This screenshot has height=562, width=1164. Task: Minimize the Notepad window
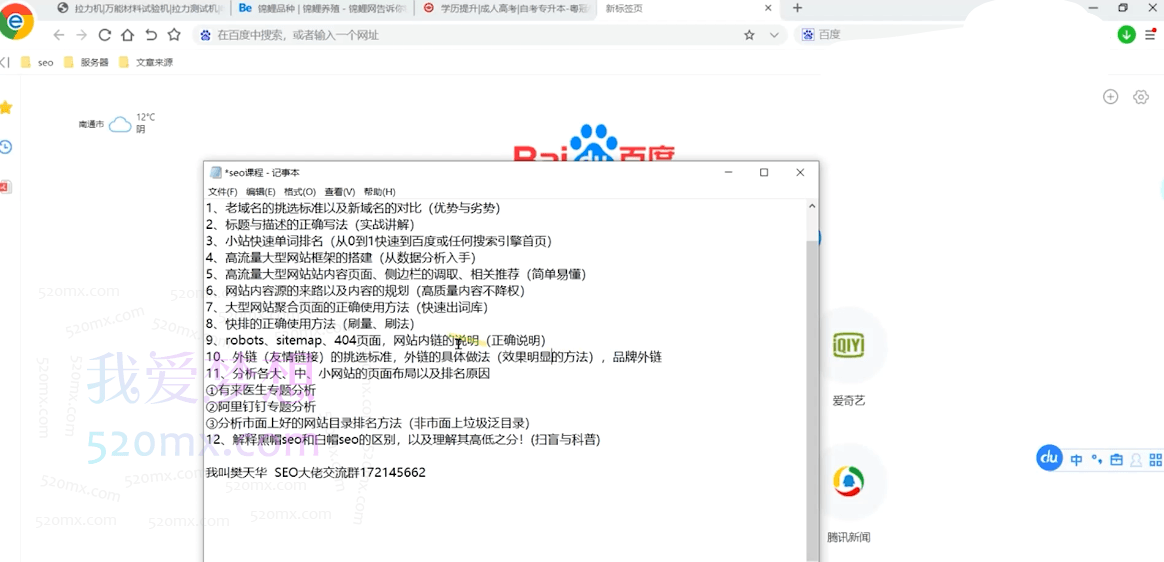tap(730, 172)
